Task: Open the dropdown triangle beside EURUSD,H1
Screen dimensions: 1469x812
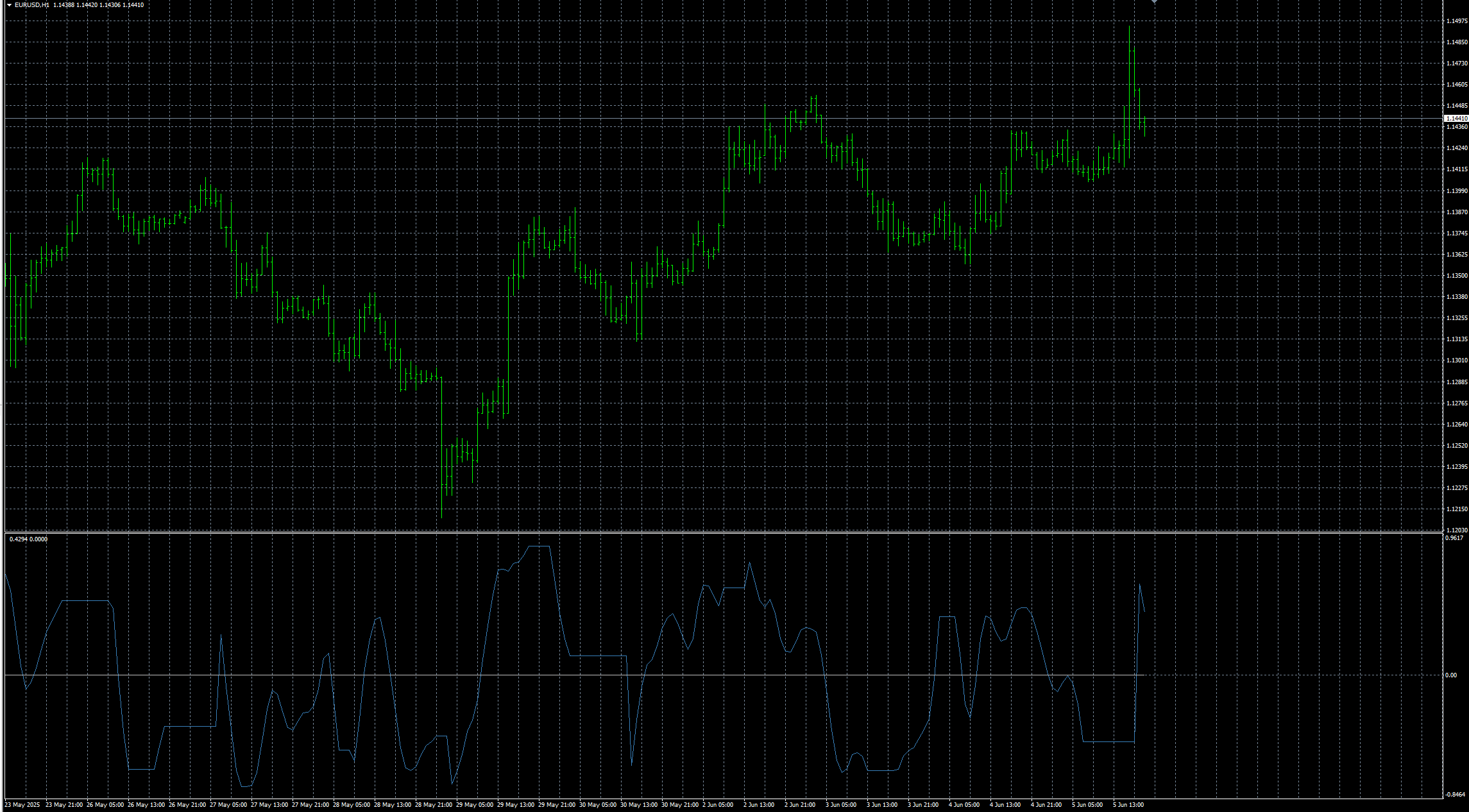Action: pyautogui.click(x=9, y=5)
